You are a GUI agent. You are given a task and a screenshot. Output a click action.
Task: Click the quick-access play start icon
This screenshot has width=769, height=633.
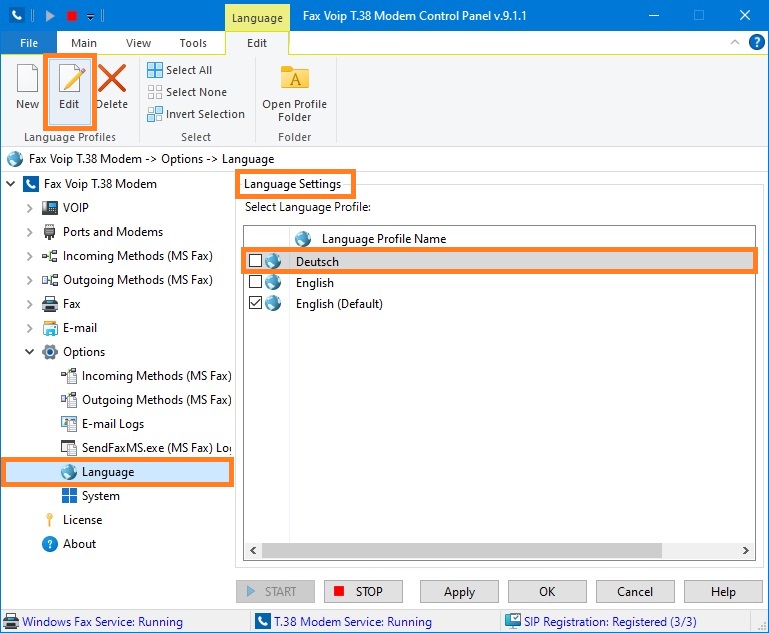[50, 16]
